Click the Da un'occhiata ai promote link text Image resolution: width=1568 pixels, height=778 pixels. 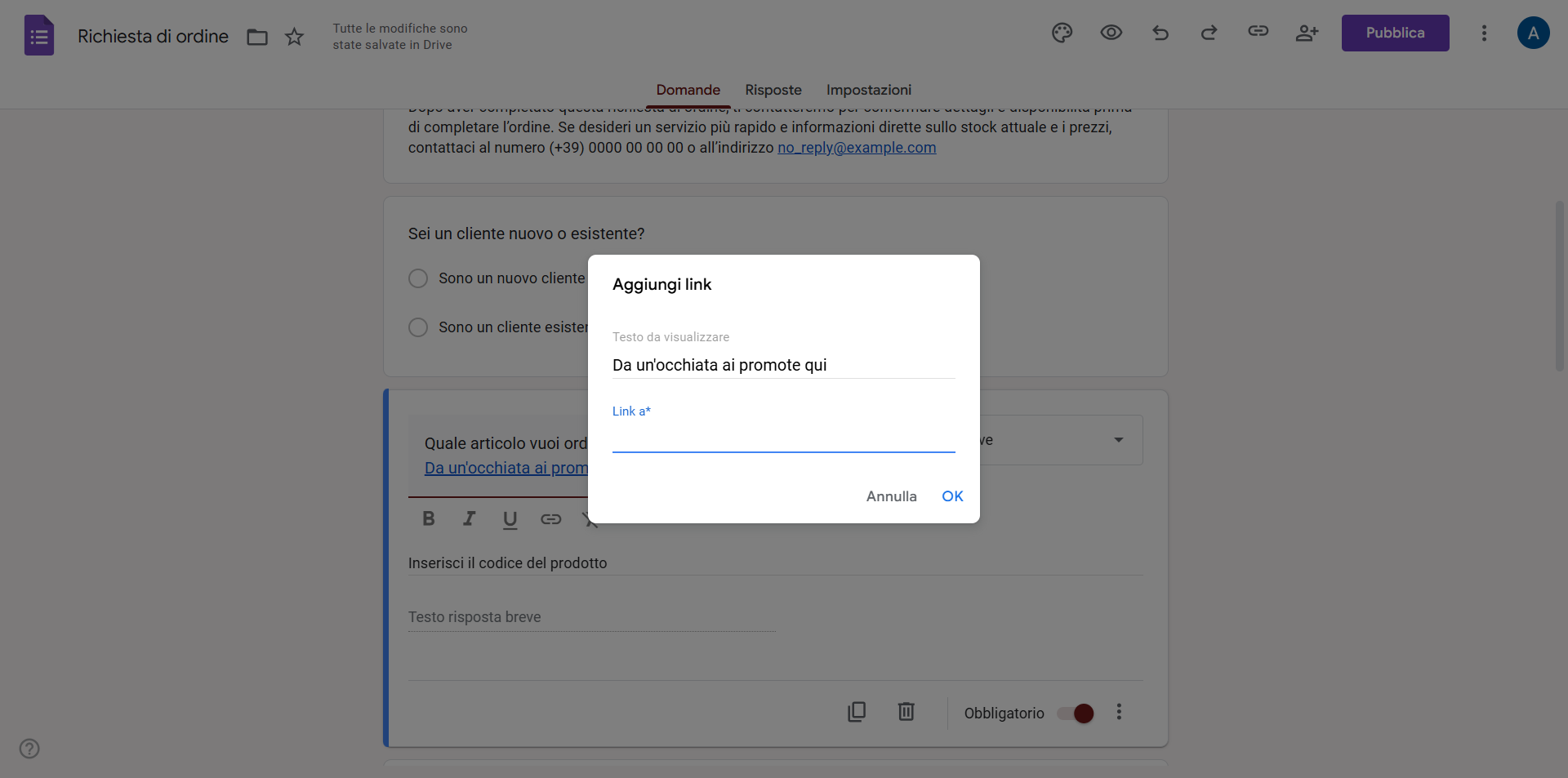(x=506, y=468)
